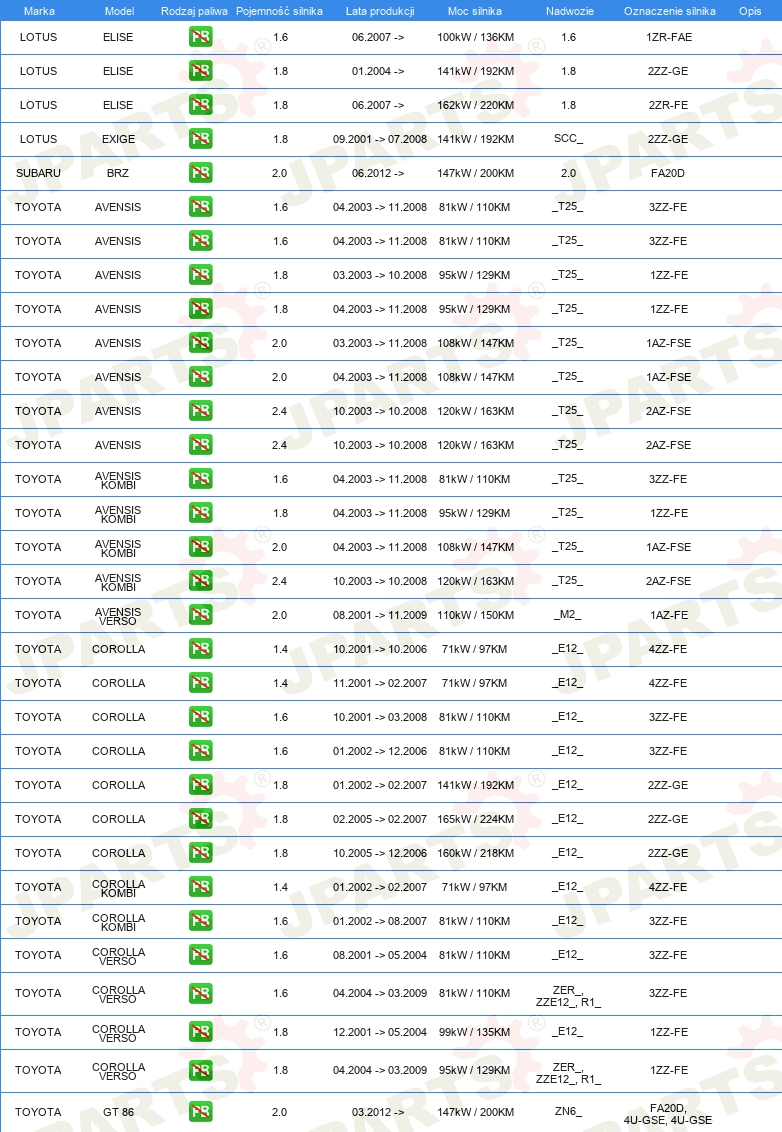Viewport: 782px width, 1132px height.
Task: Select the EXIGE model cell
Action: pos(118,139)
